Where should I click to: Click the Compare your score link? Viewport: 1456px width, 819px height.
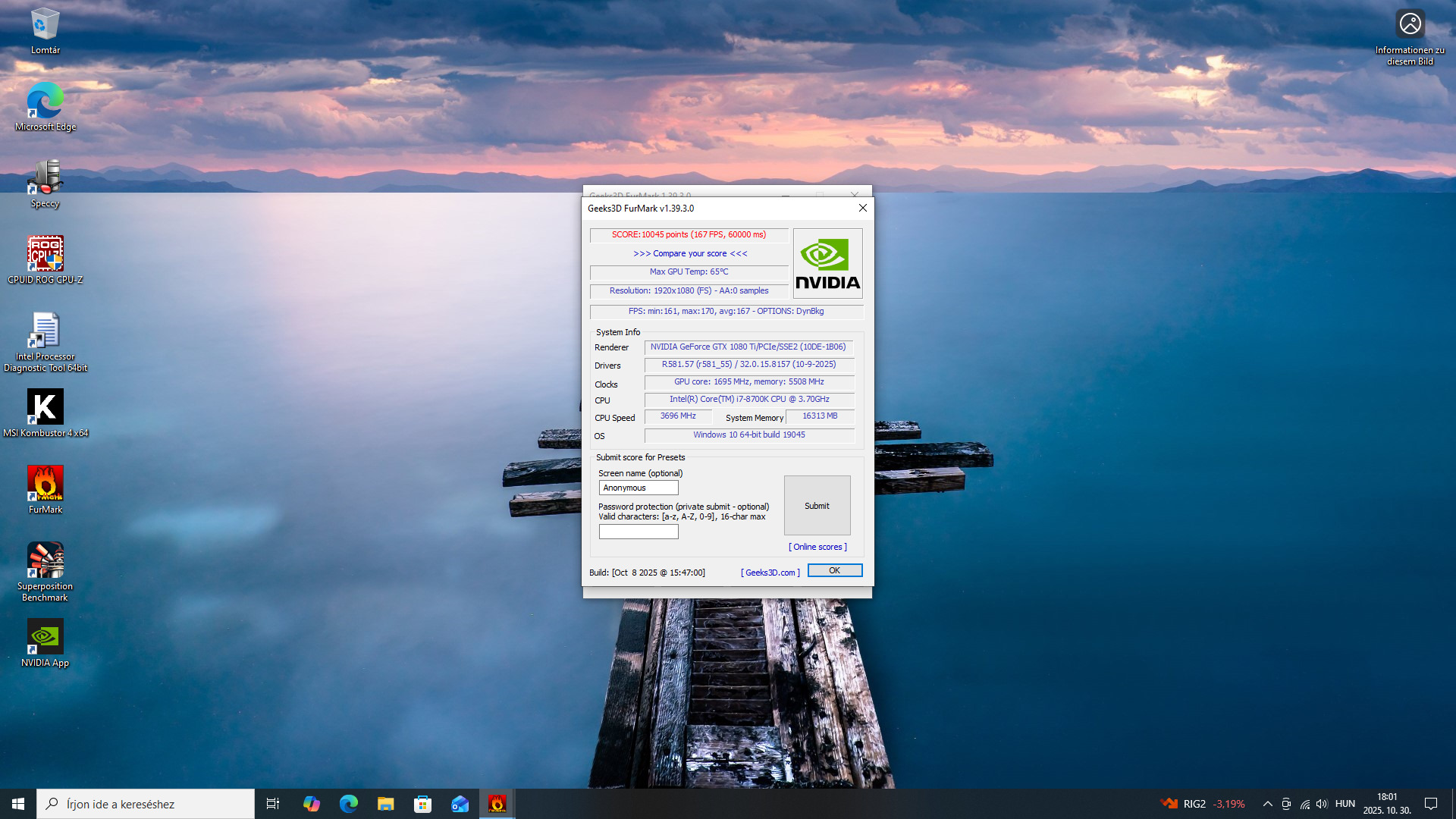pyautogui.click(x=690, y=254)
